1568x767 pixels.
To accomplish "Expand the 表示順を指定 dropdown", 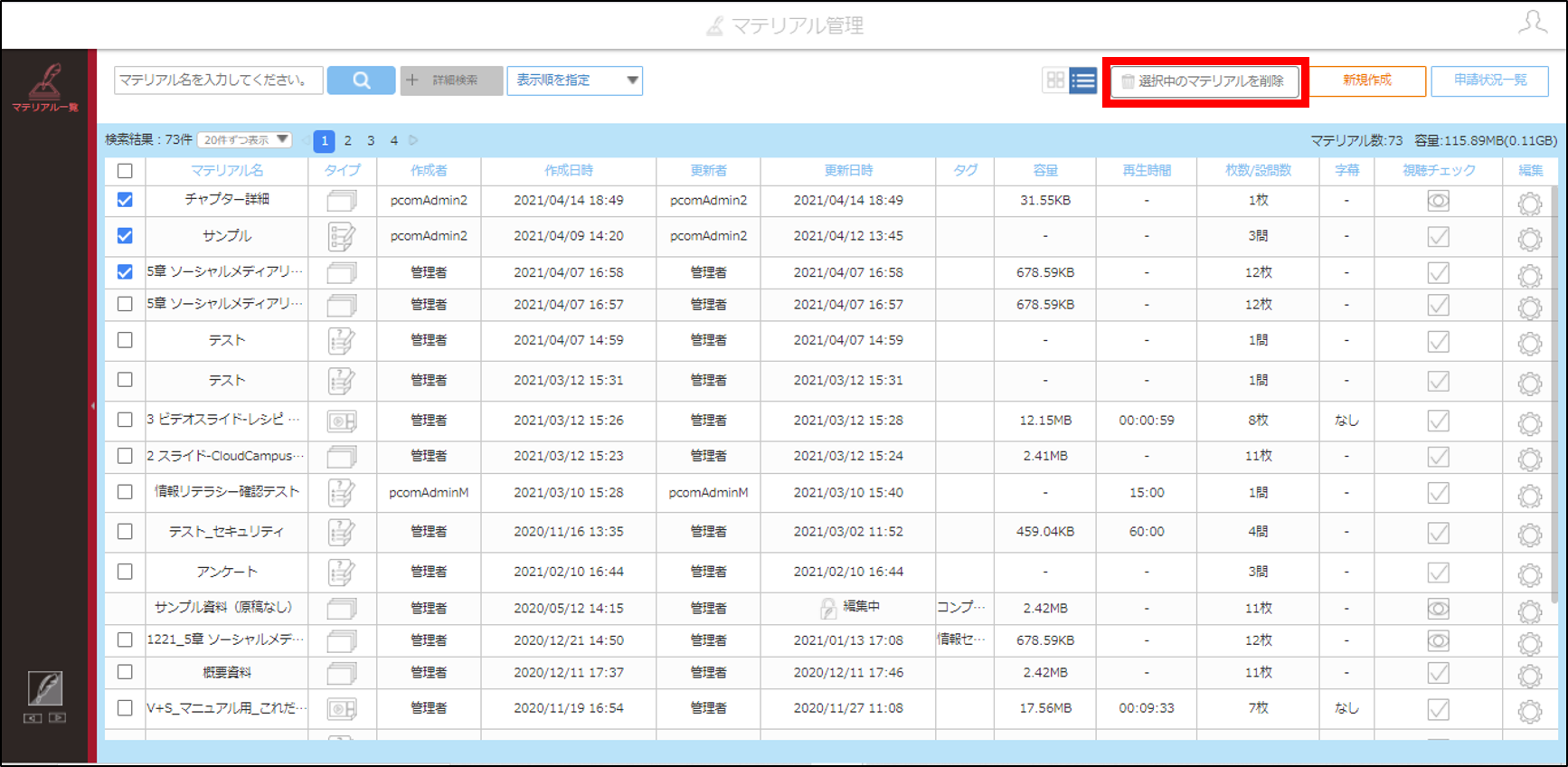I will [574, 80].
